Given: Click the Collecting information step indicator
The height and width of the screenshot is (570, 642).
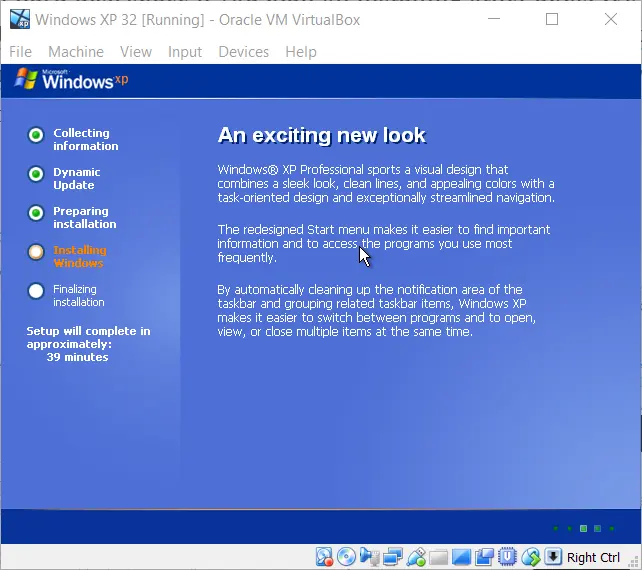Looking at the screenshot, I should click(36, 135).
